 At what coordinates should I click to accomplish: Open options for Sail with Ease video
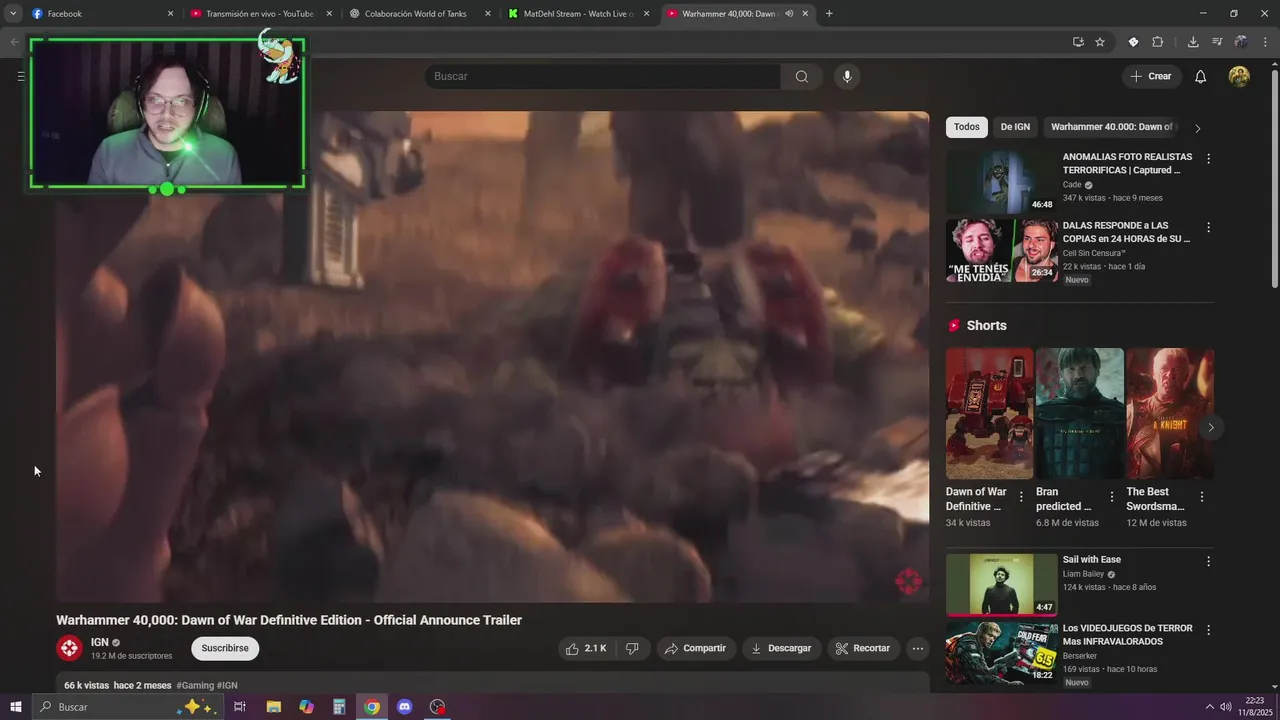(x=1208, y=562)
